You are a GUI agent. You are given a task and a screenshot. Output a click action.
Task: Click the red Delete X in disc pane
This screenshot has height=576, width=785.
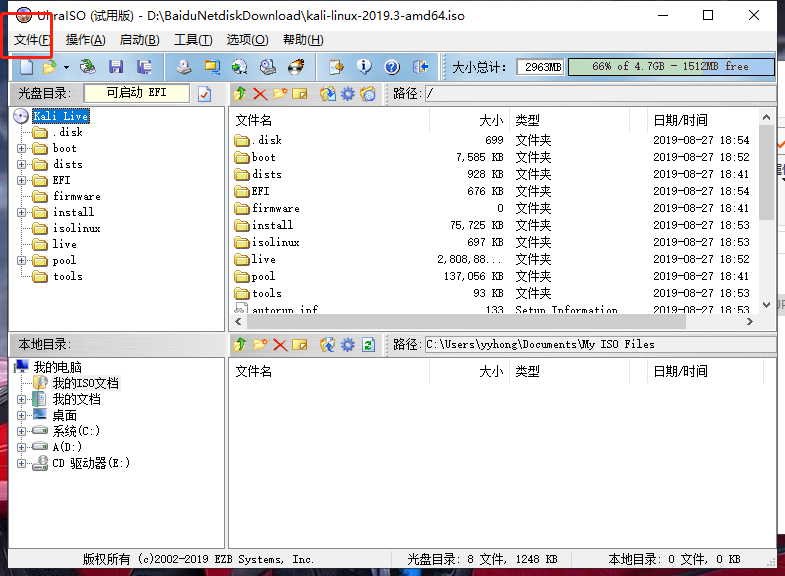pos(260,94)
